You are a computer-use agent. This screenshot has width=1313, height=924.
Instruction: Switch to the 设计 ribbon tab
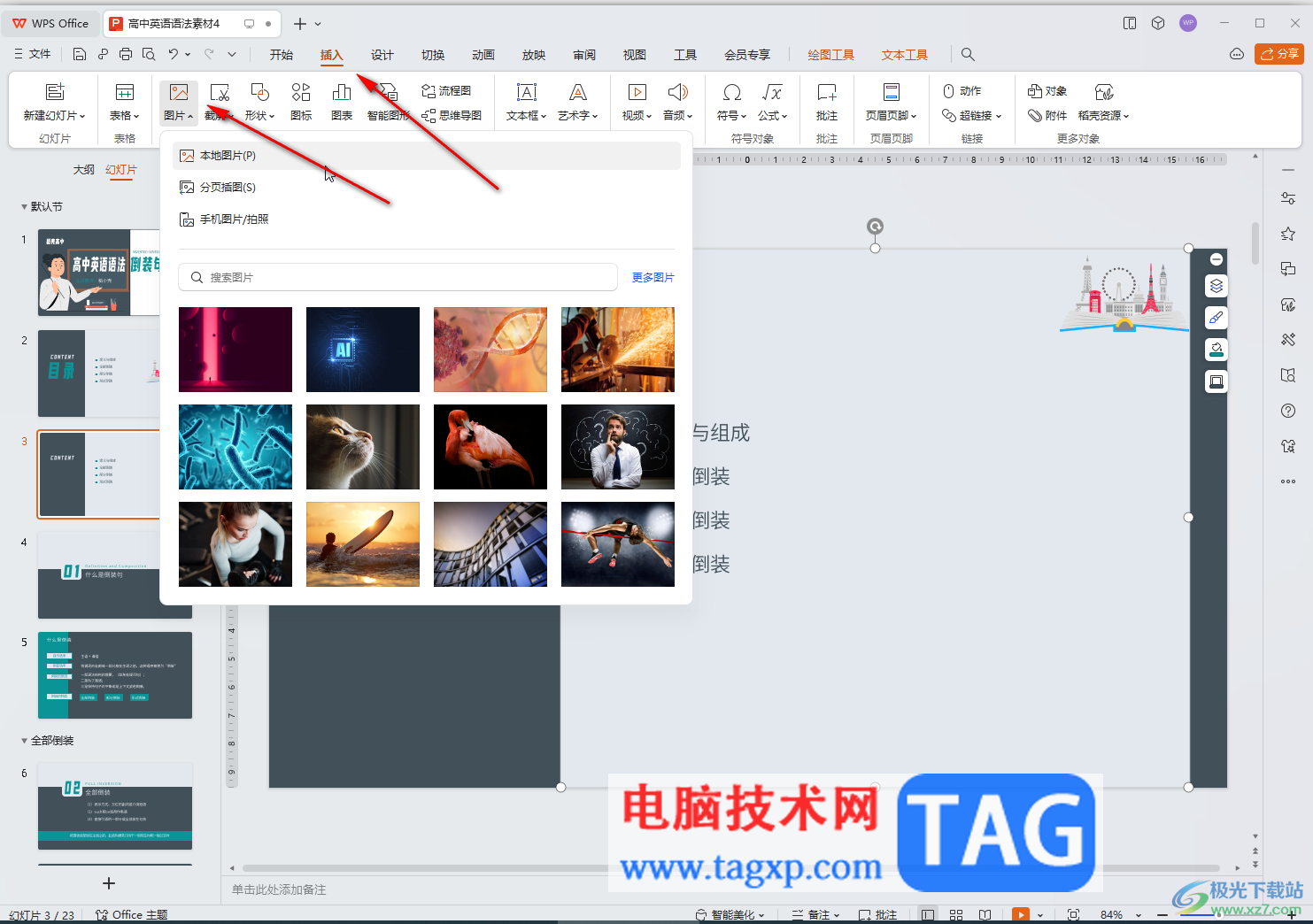click(x=382, y=55)
